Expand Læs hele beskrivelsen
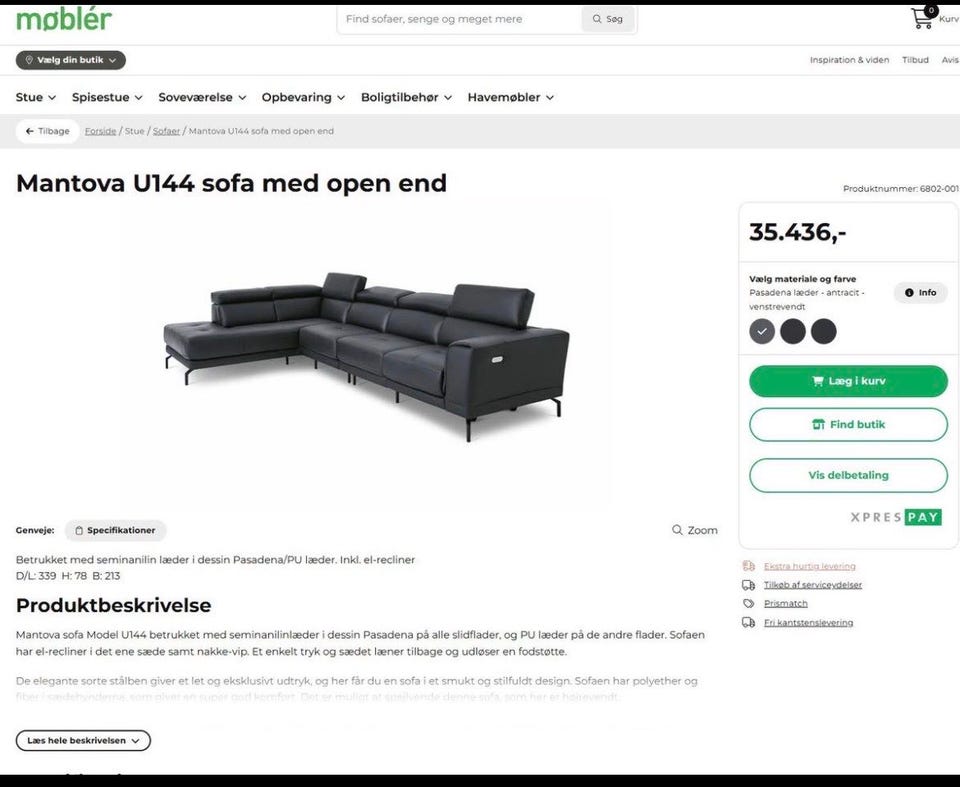 tap(83, 740)
